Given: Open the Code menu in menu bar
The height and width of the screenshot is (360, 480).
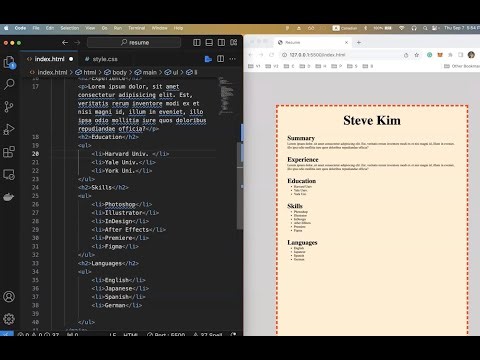Looking at the screenshot, I should pos(20,28).
